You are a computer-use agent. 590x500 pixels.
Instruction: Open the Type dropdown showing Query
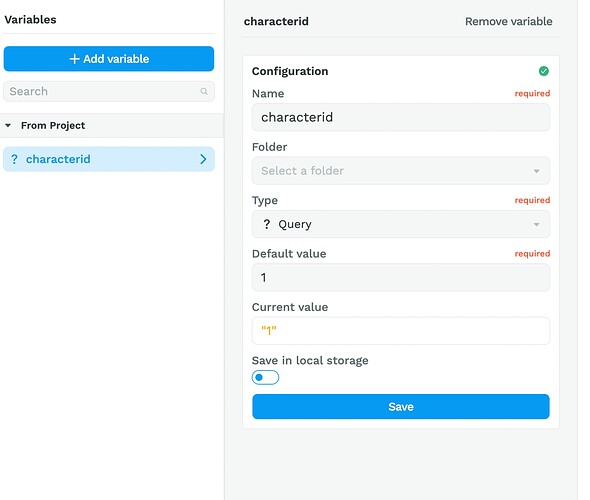click(x=401, y=224)
